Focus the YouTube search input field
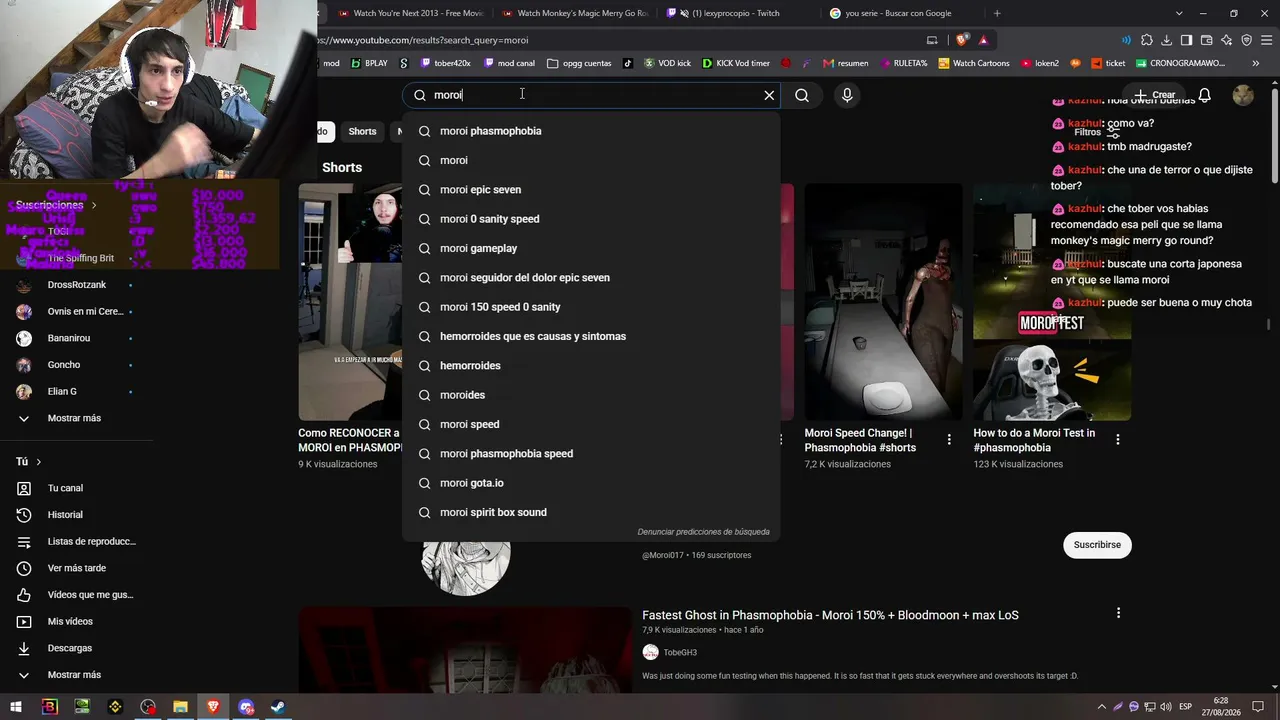 coord(591,95)
